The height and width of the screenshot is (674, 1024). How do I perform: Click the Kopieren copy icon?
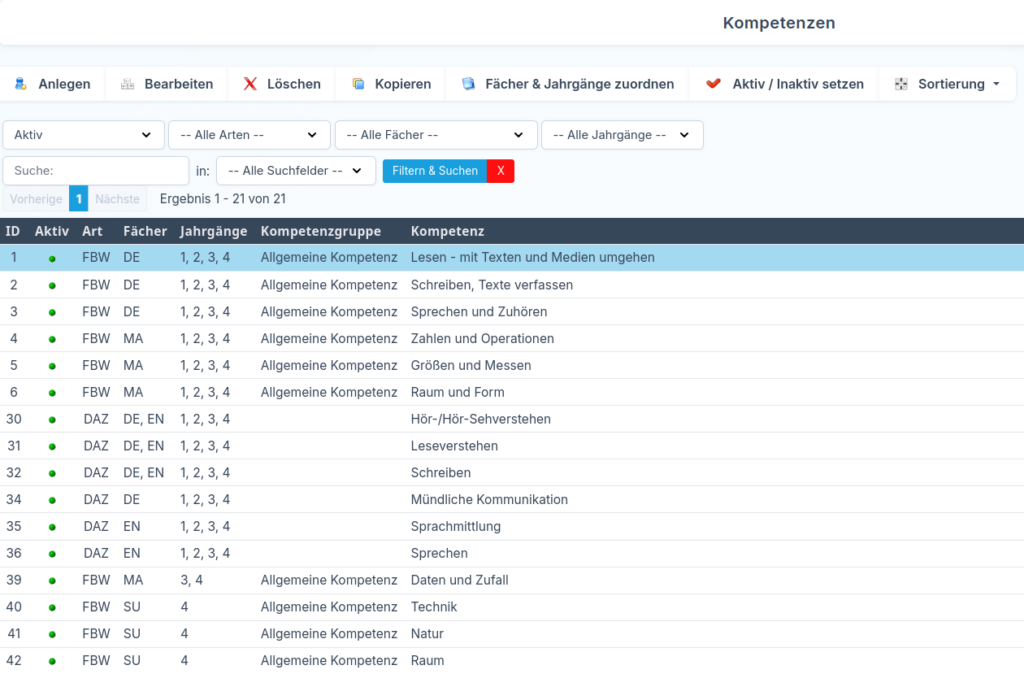(x=358, y=84)
